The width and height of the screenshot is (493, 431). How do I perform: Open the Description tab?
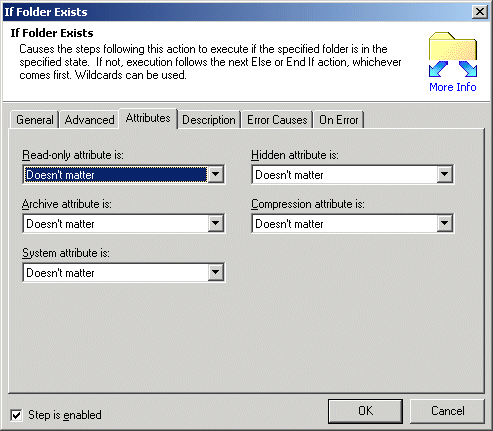[209, 120]
